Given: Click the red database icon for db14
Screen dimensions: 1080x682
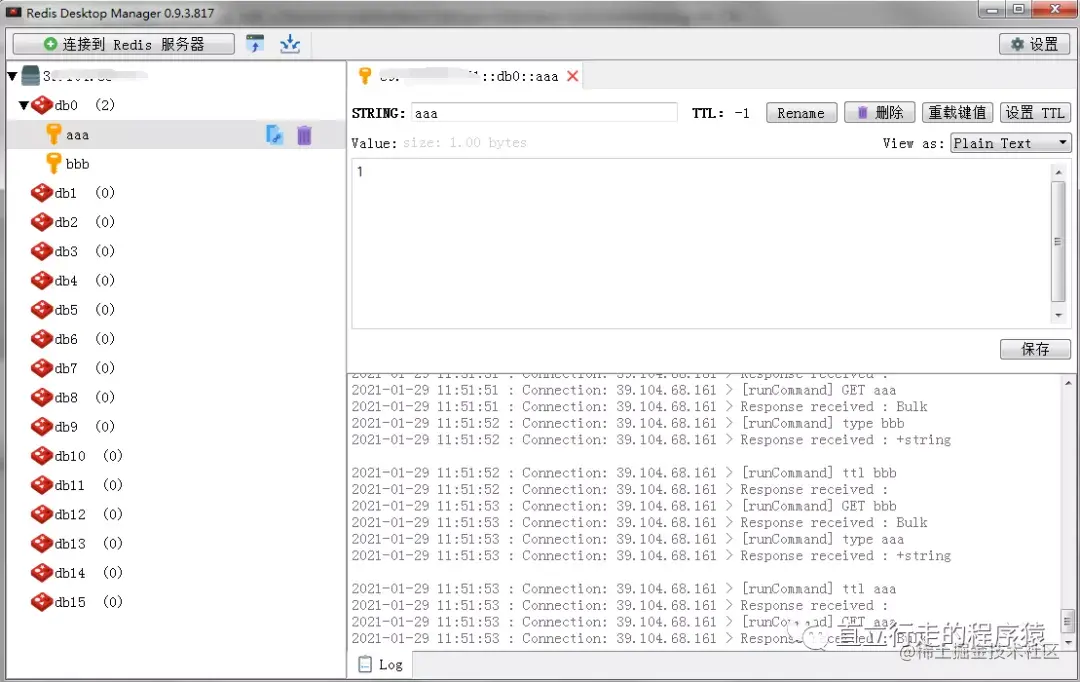Looking at the screenshot, I should click(42, 572).
